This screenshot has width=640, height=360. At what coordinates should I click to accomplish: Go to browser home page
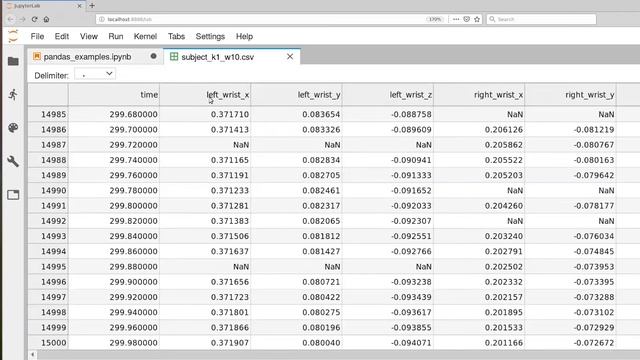[46, 19]
